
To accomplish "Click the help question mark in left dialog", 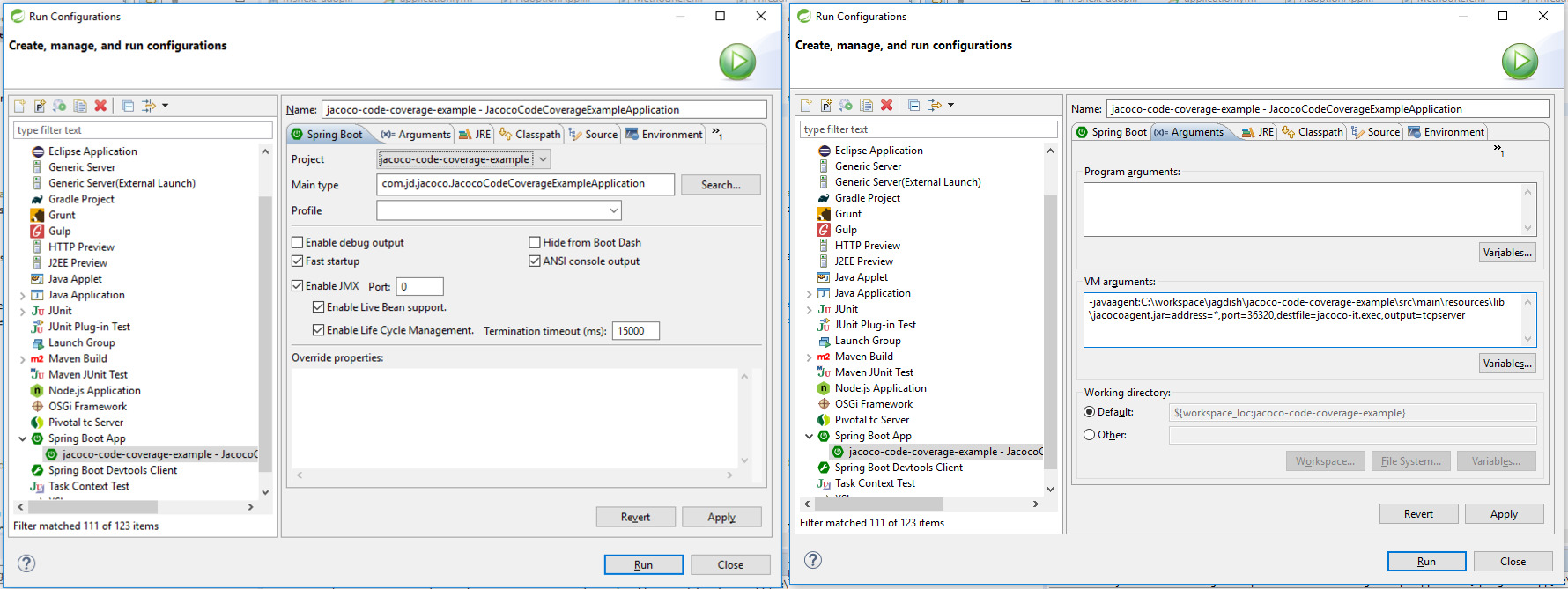I will [26, 563].
